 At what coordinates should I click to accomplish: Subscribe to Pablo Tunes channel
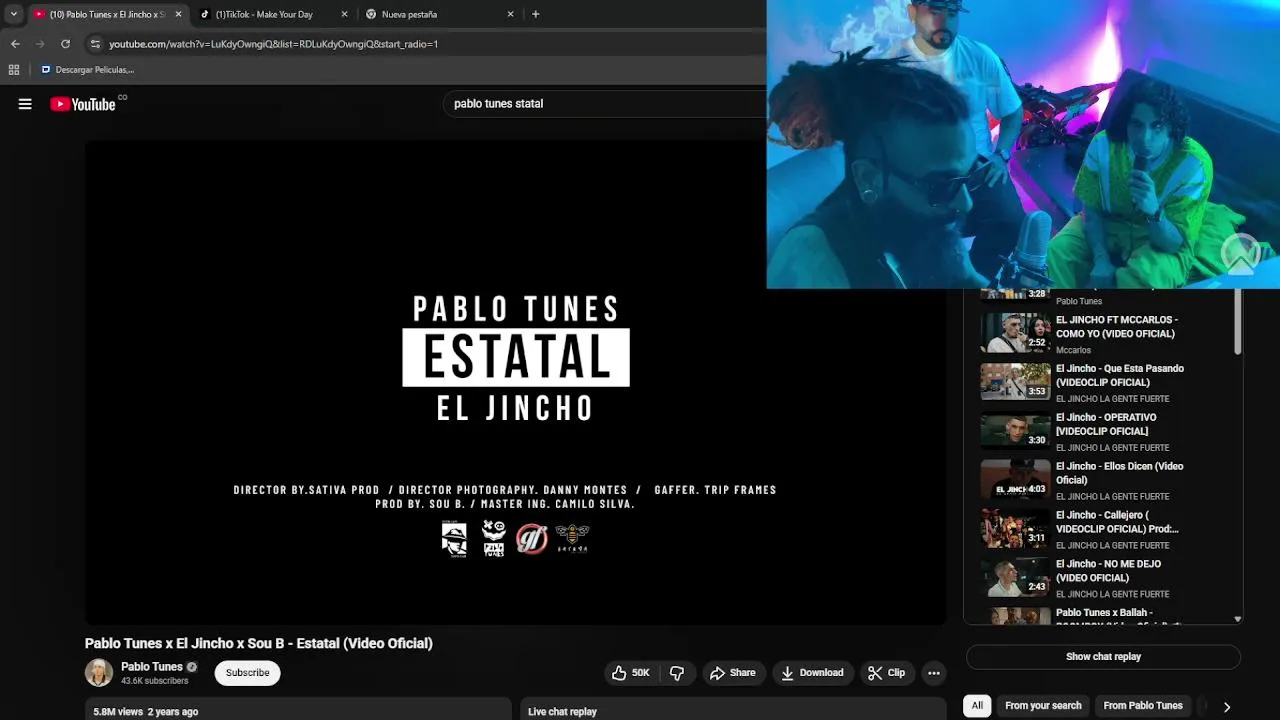[x=247, y=673]
